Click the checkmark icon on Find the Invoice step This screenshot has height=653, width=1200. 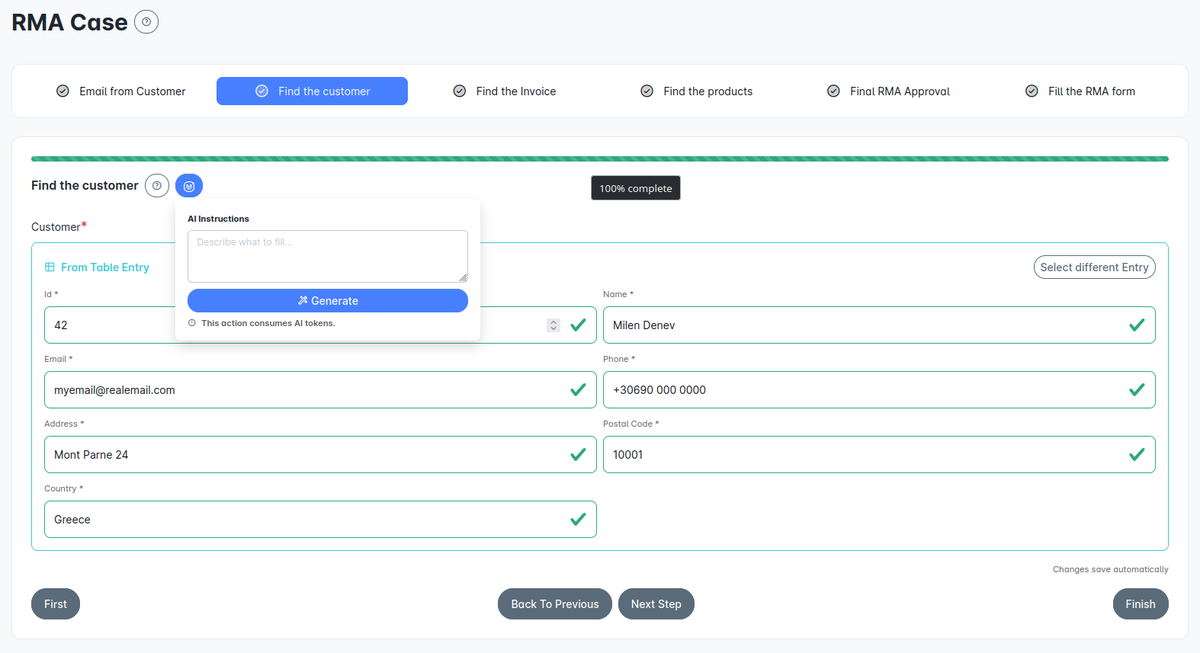tap(459, 91)
